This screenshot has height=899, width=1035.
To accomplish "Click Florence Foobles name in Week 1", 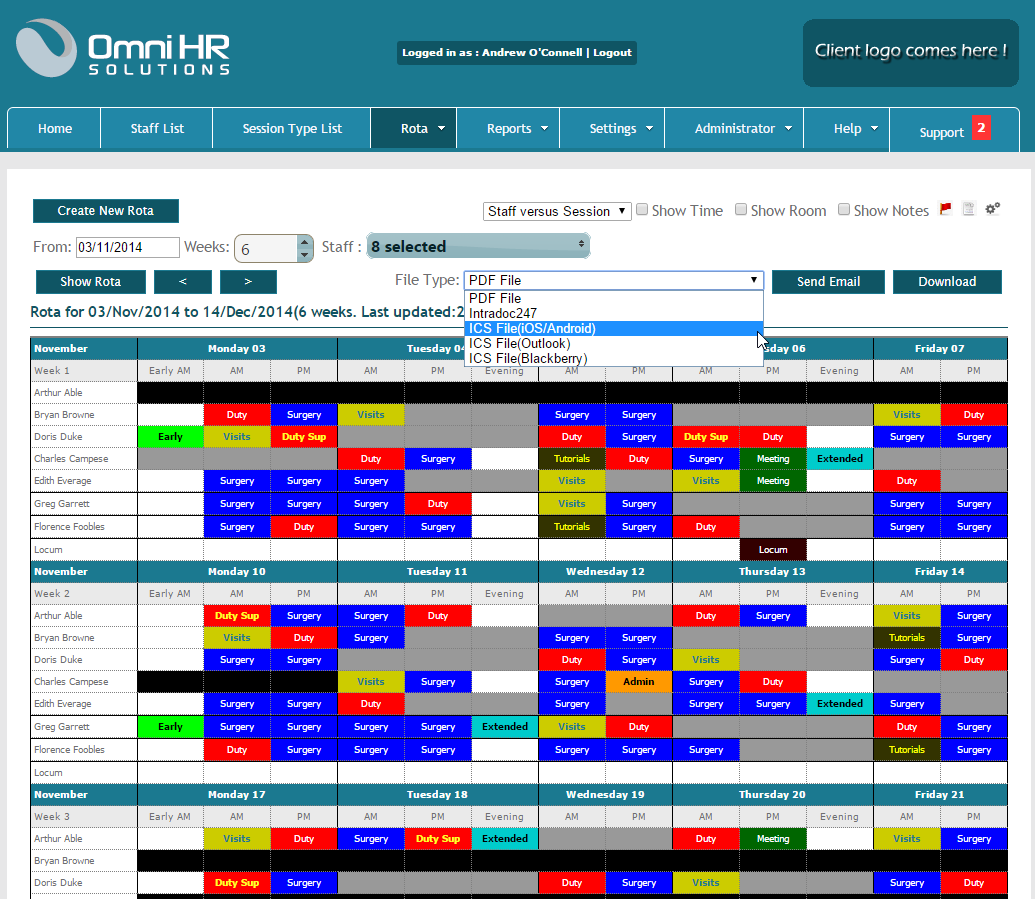I will [69, 526].
